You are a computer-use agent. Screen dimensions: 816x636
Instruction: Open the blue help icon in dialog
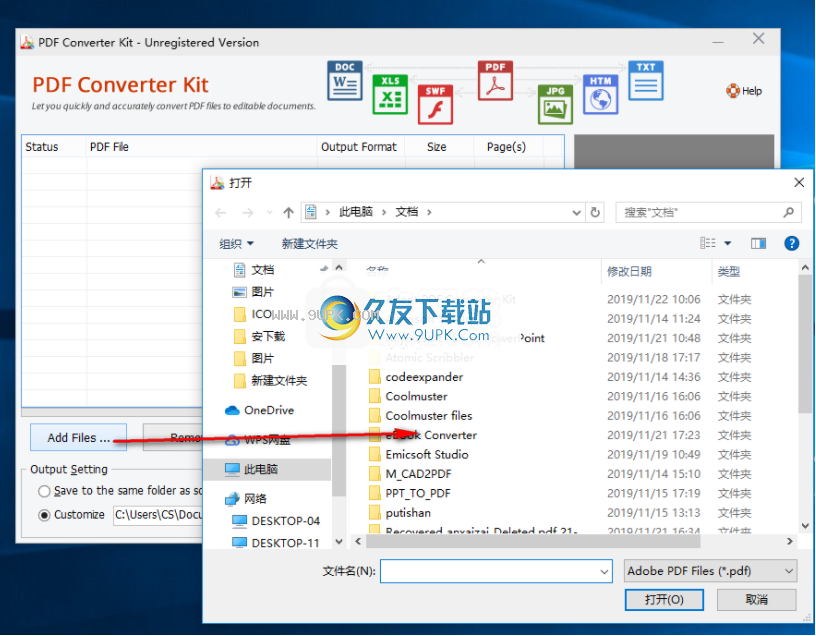[792, 243]
